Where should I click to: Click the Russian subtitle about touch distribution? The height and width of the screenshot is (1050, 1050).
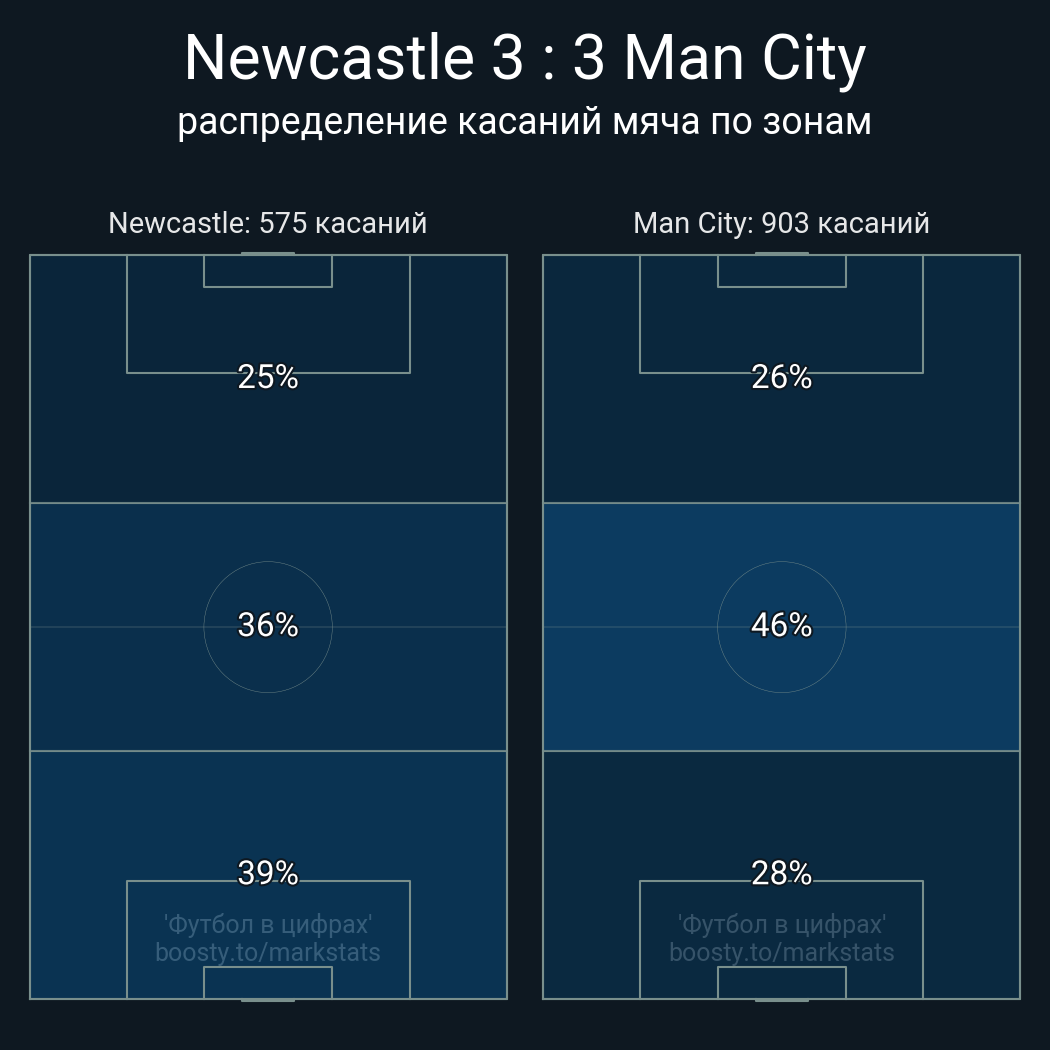(x=524, y=122)
